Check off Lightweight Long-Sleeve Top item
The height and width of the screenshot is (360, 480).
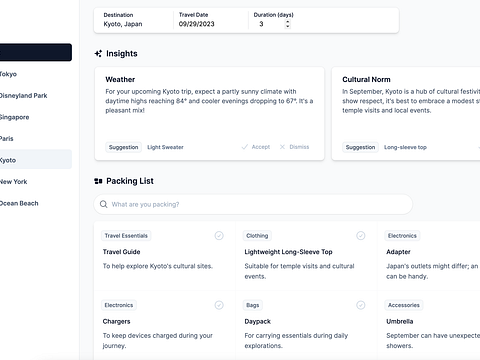[361, 236]
